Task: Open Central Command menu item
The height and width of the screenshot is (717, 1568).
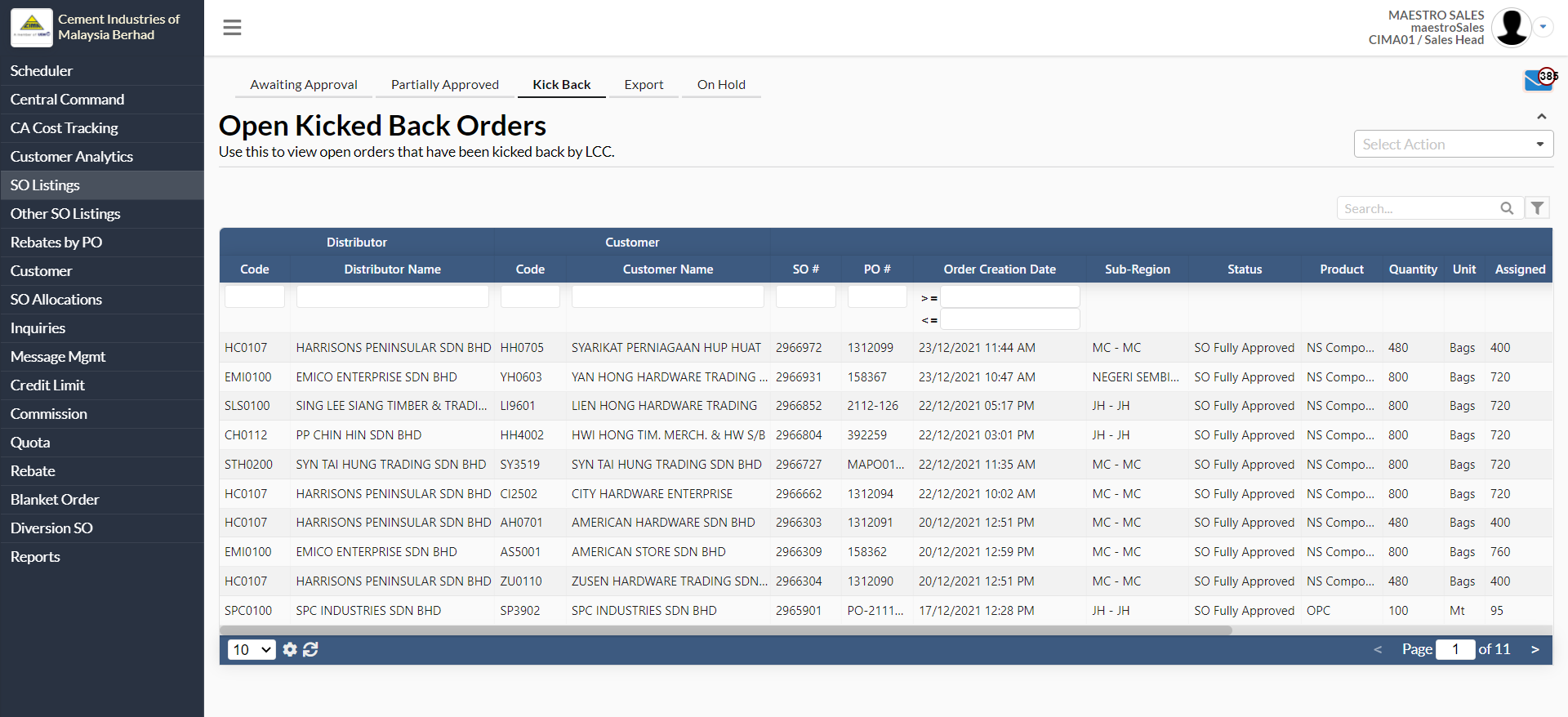Action: pos(102,100)
